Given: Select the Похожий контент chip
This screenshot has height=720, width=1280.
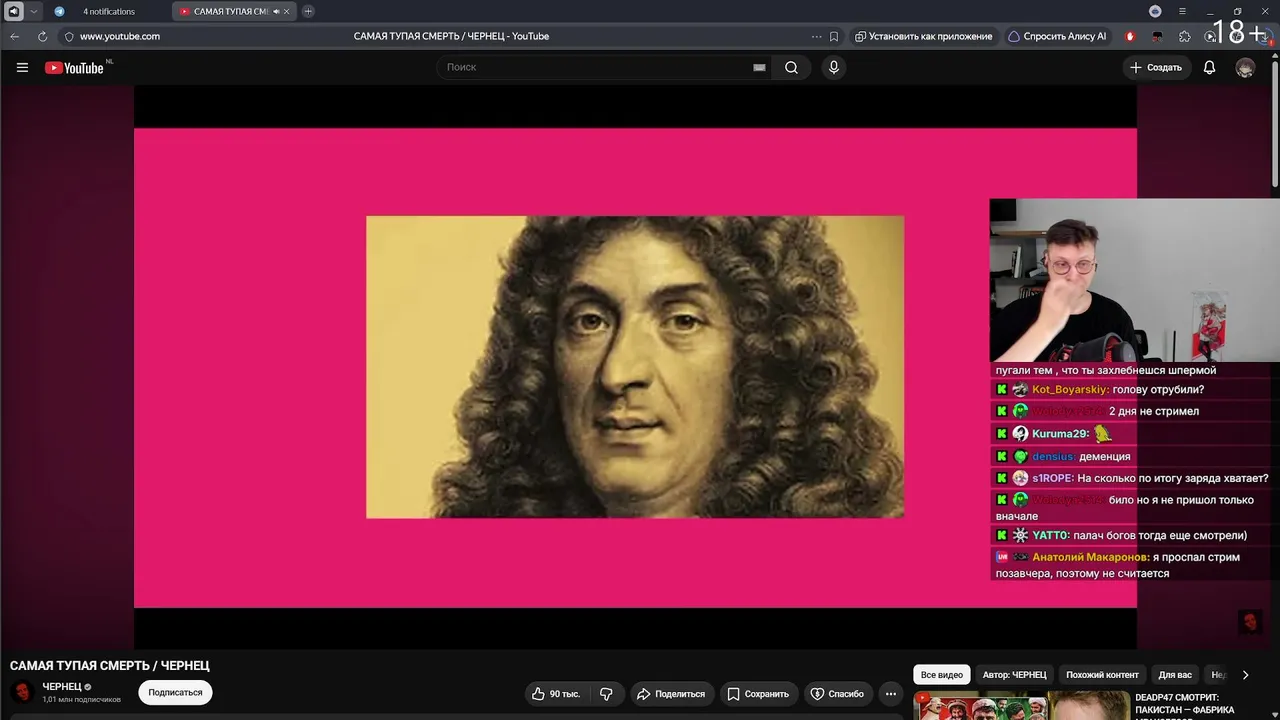Looking at the screenshot, I should point(1102,675).
